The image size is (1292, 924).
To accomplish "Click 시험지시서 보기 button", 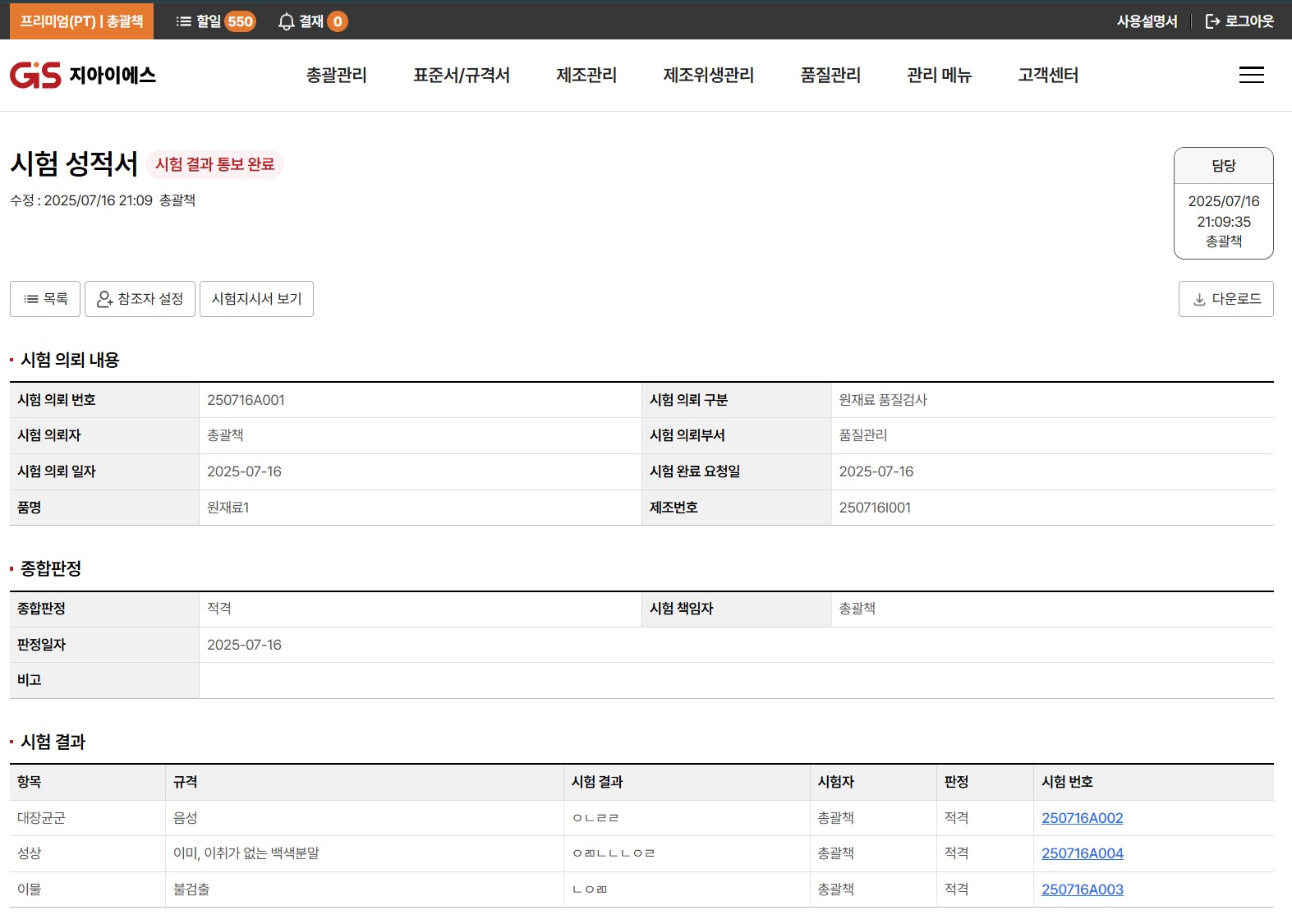I will click(256, 299).
